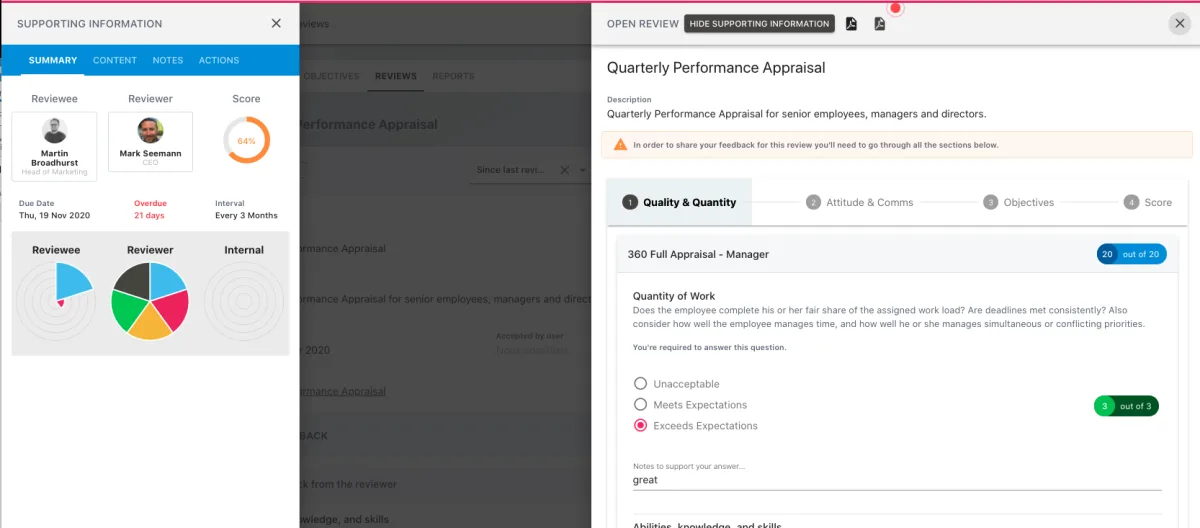Open Reviews tab in background page
1200x528 pixels.
coord(396,76)
